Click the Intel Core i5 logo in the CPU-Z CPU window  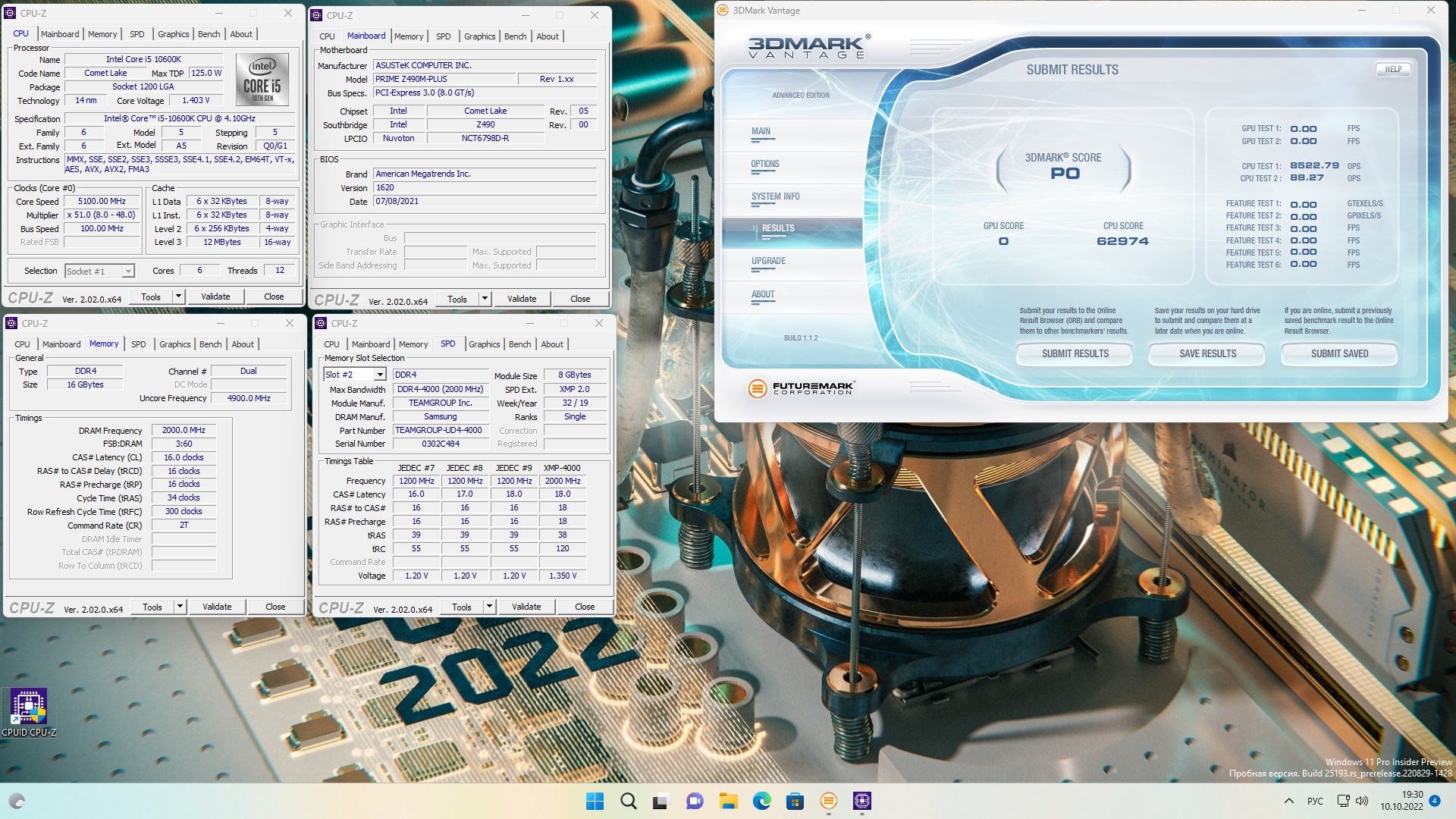coord(262,79)
